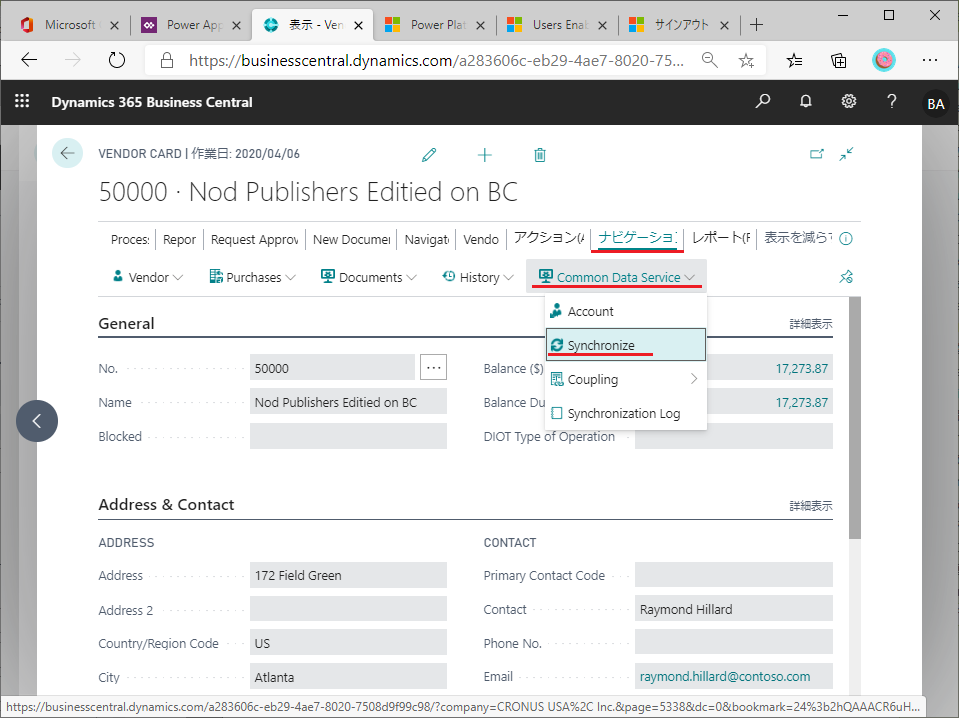Open the New Document action tab
The width and height of the screenshot is (959, 718).
(x=352, y=239)
